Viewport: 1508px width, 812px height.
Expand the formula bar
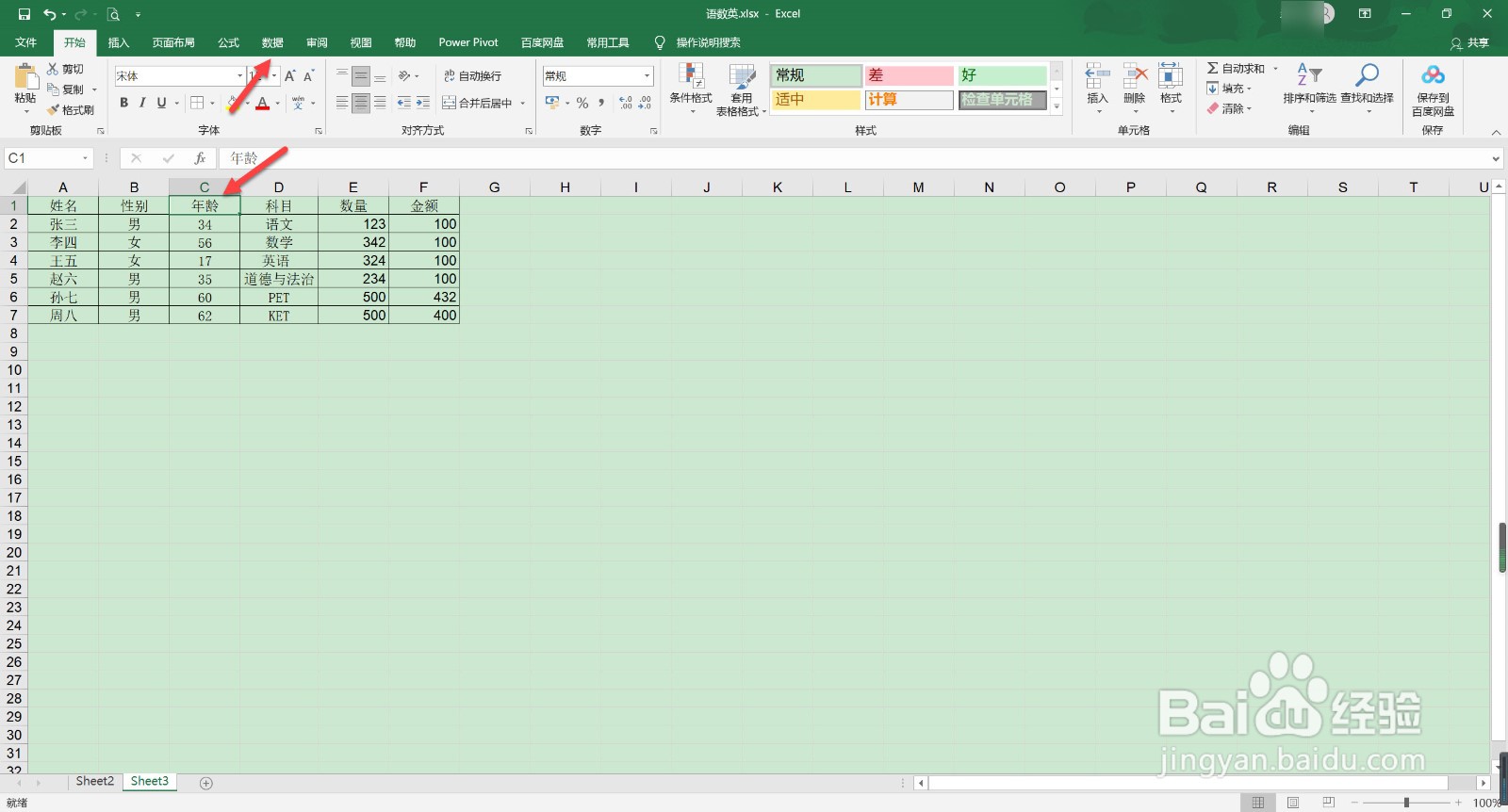(x=1496, y=158)
